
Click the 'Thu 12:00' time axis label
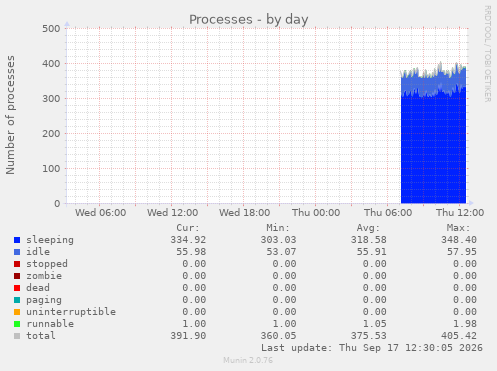coord(460,213)
